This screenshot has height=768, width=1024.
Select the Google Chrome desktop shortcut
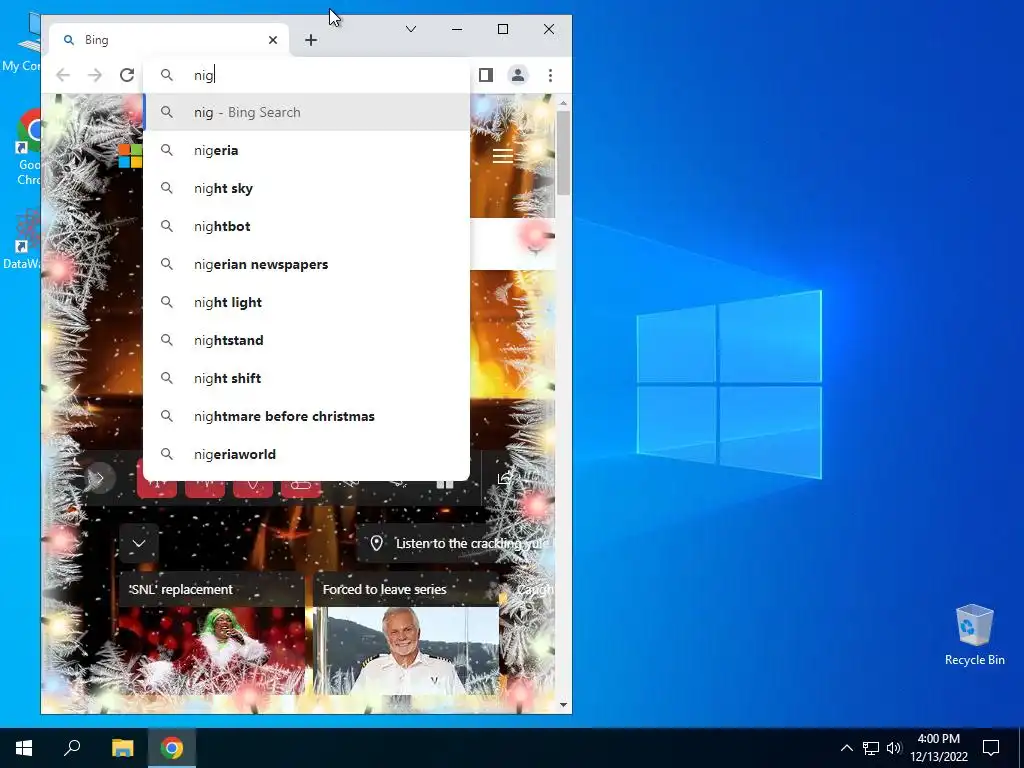pyautogui.click(x=28, y=147)
